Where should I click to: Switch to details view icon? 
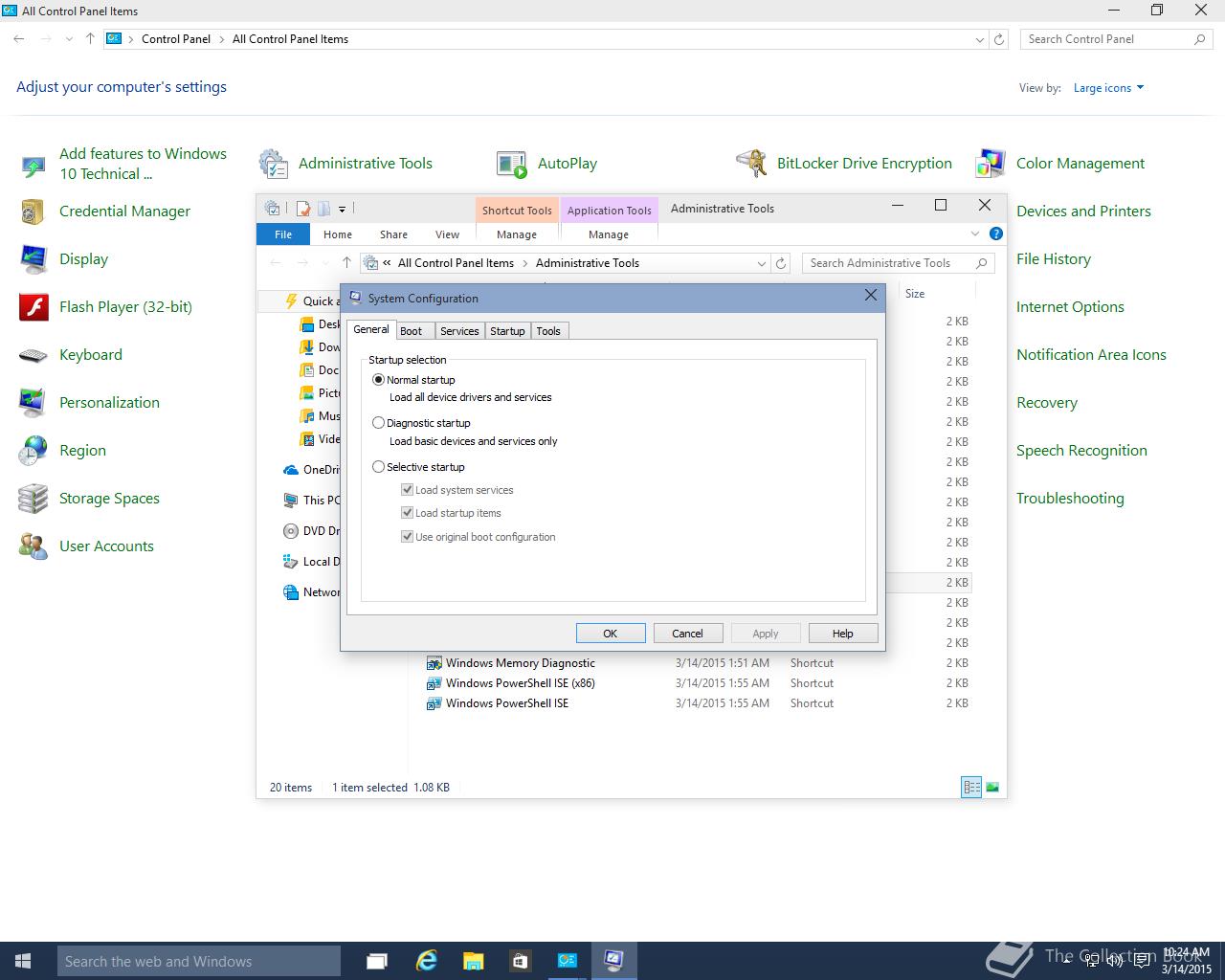971,788
